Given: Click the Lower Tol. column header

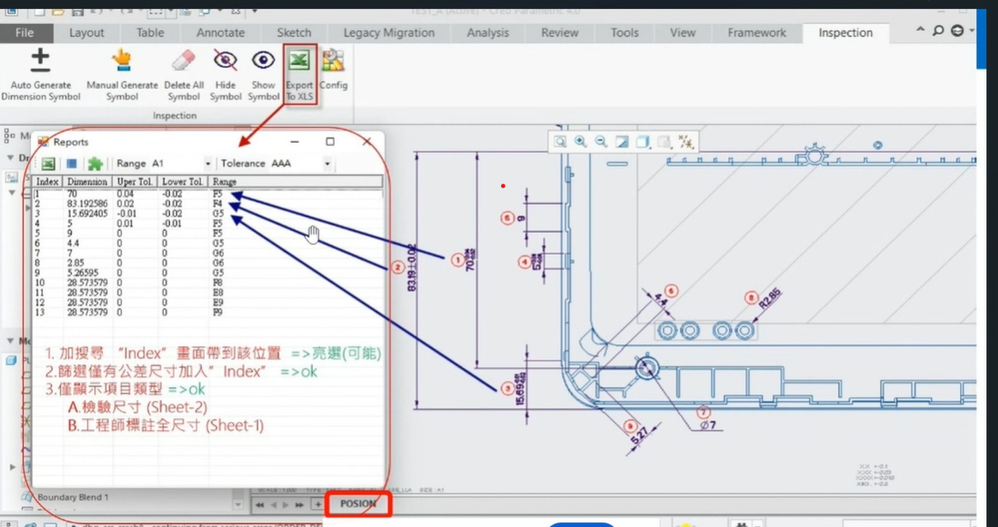Looking at the screenshot, I should coord(183,182).
